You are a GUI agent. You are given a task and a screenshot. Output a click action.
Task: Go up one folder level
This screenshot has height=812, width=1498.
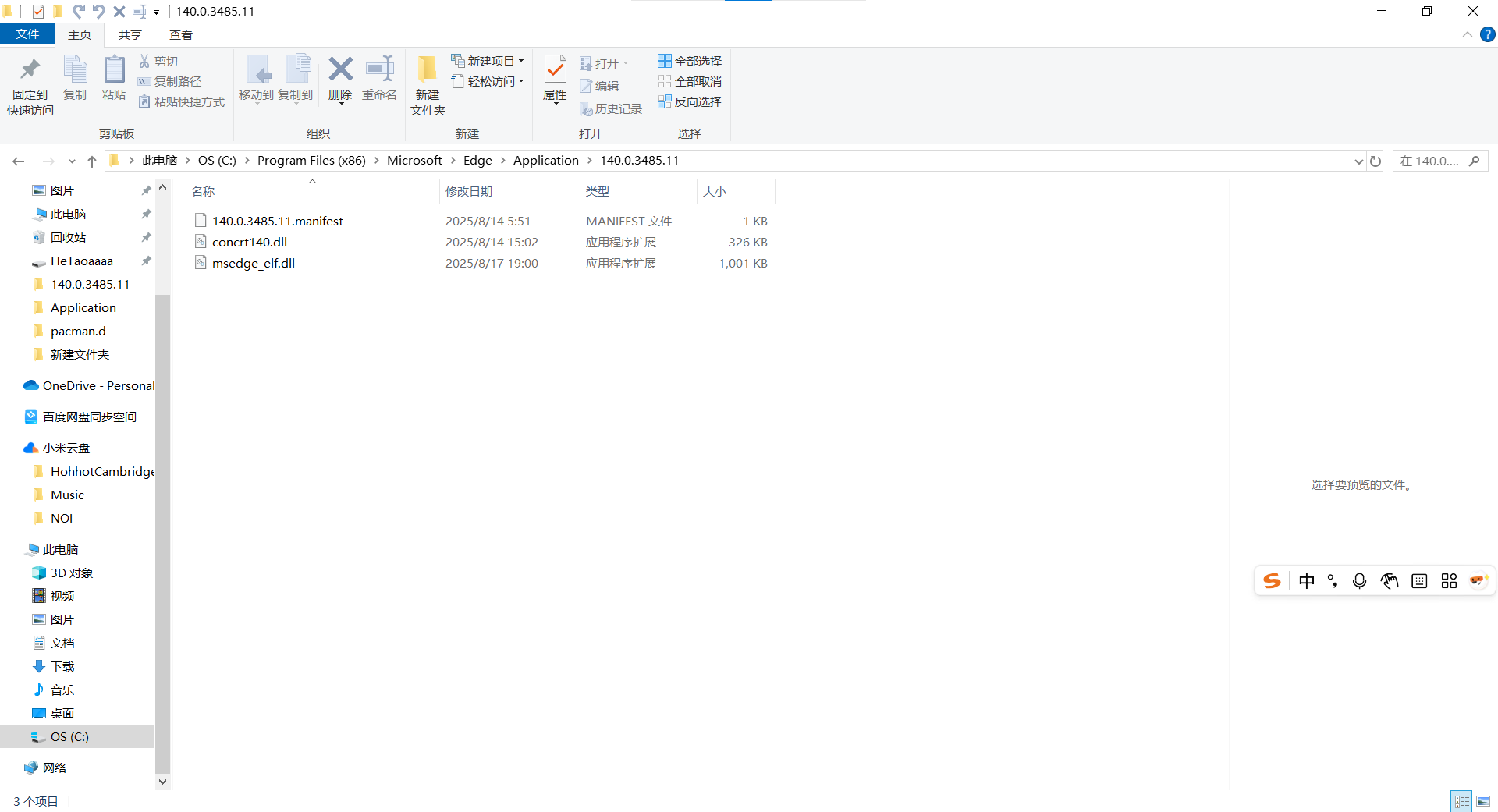coord(92,161)
